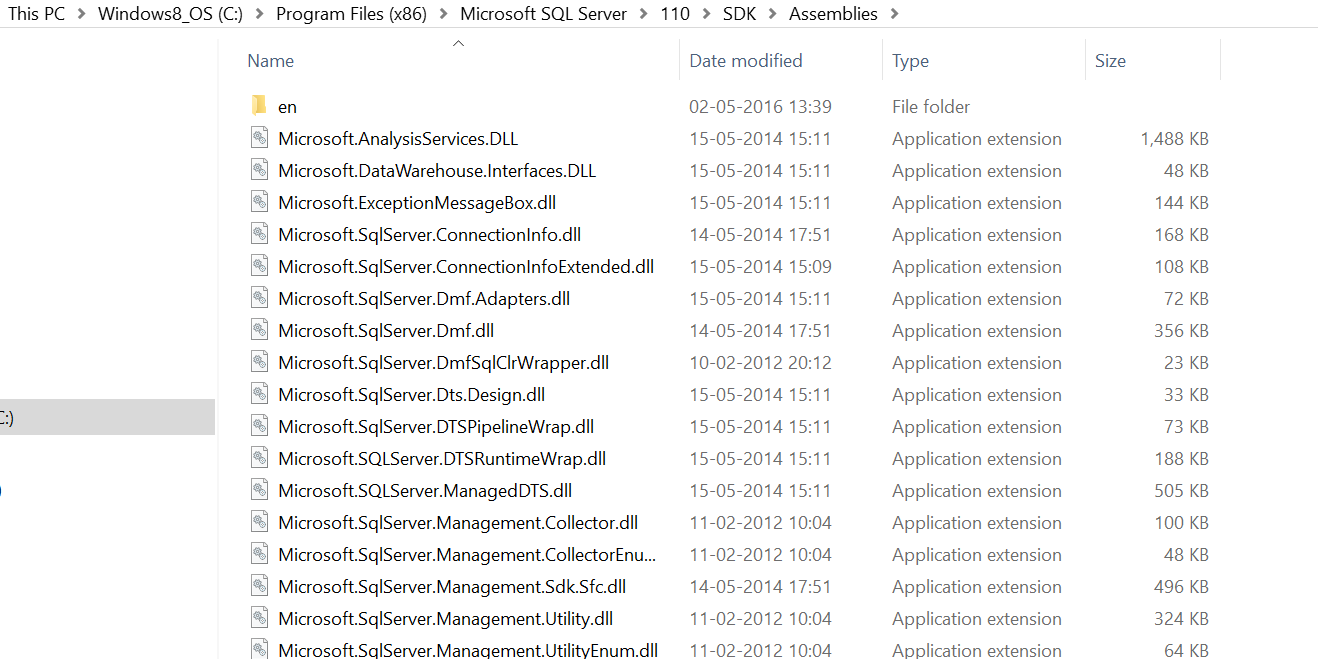
Task: Click the DmfSqlClrWrapper.dll file icon
Action: coord(260,362)
